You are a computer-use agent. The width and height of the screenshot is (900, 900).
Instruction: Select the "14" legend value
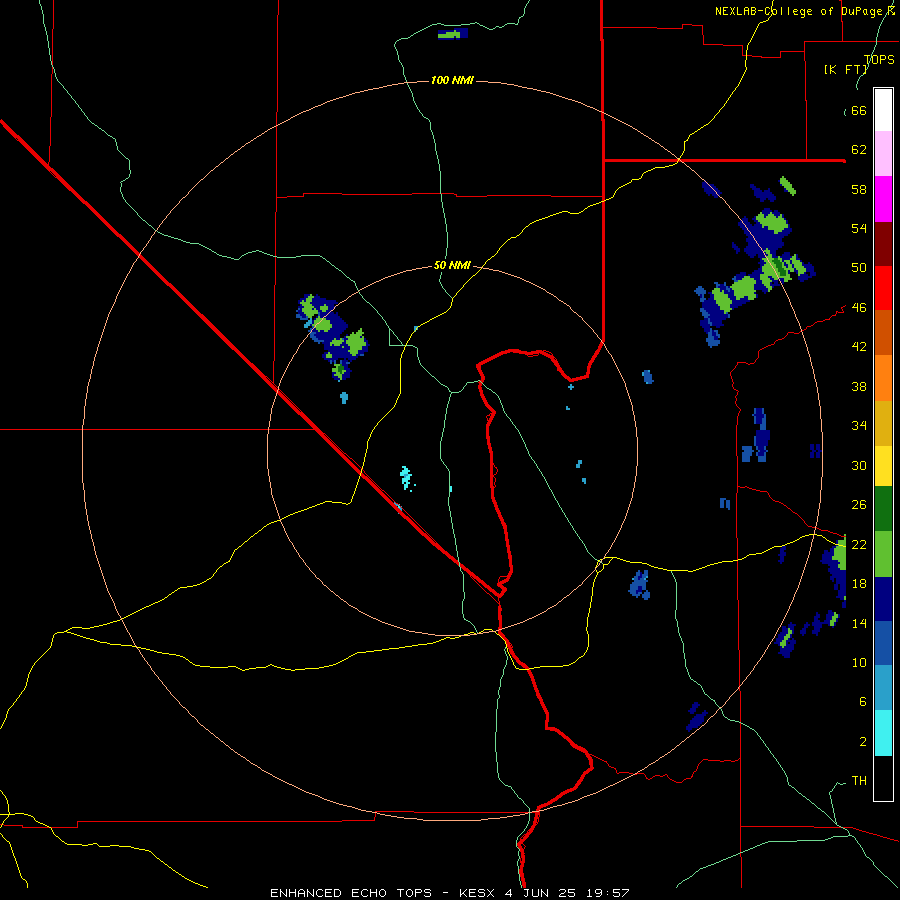point(859,623)
